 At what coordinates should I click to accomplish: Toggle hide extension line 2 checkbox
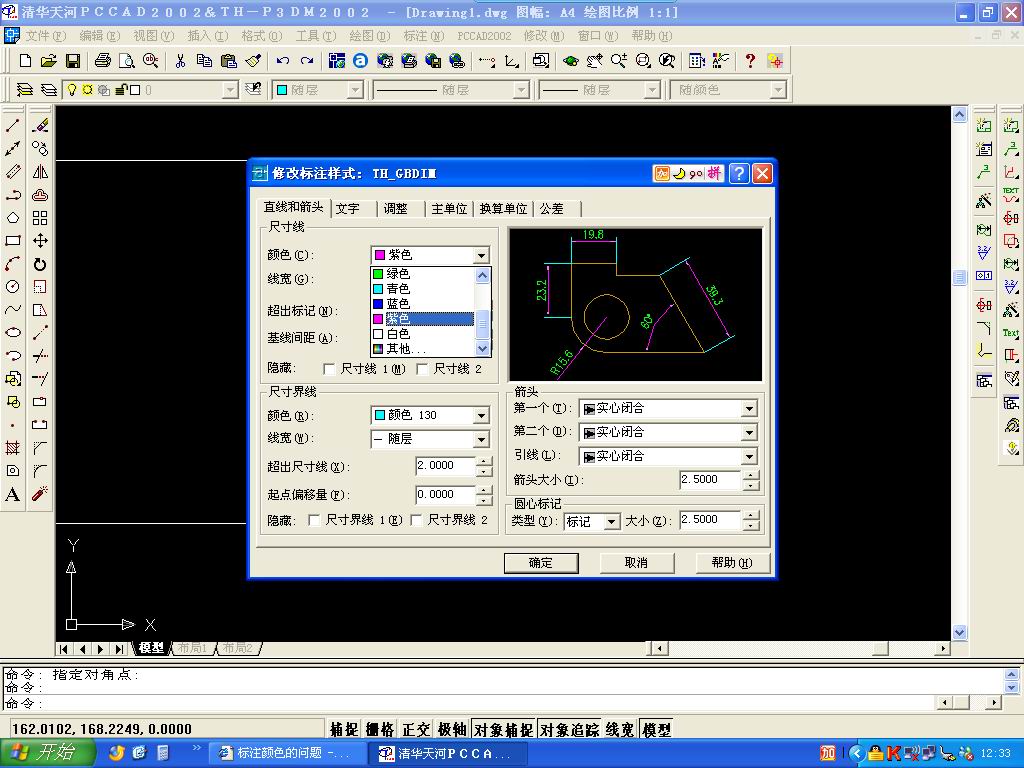tap(415, 520)
